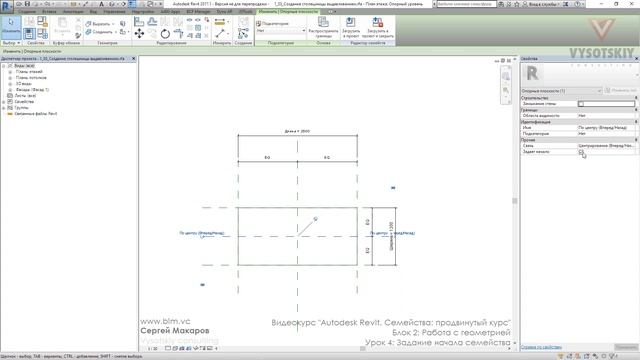Click the vertical scrollbar of drawing area
Screen dimensions: 640x360
click(515, 201)
